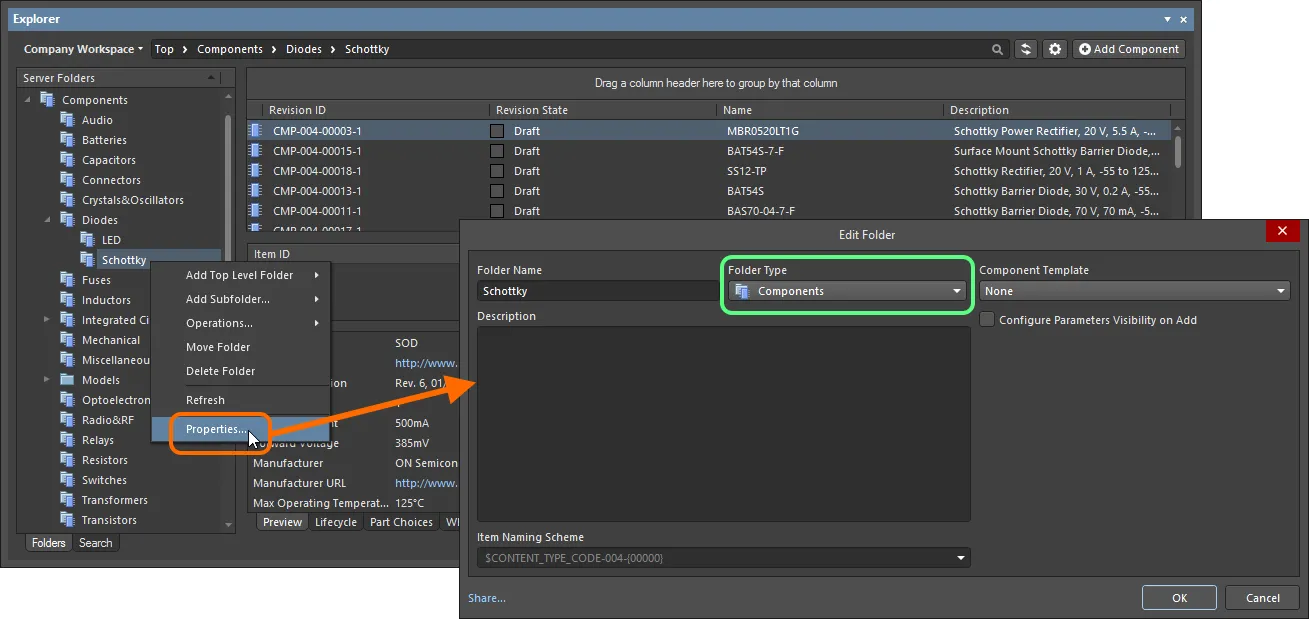Open the Folder Type dropdown
Image resolution: width=1309 pixels, height=619 pixels.
click(x=848, y=291)
